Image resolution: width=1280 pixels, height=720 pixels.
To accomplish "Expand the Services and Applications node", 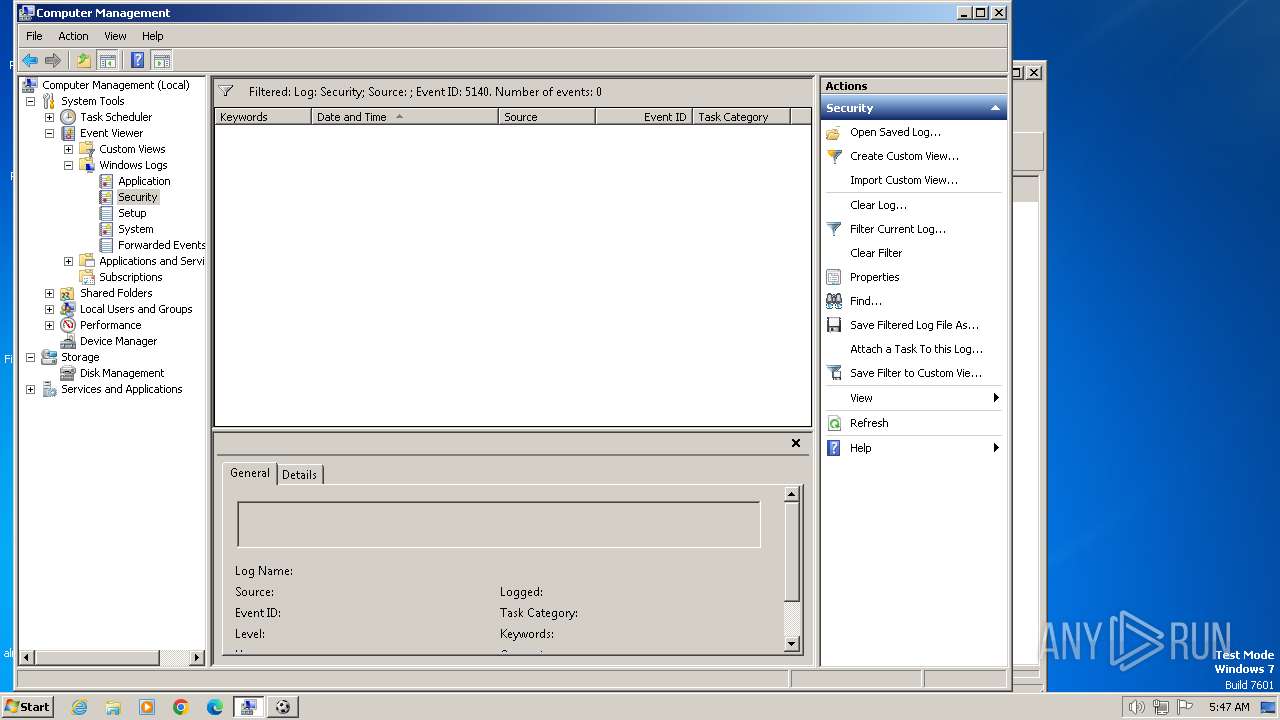I will click(x=30, y=389).
